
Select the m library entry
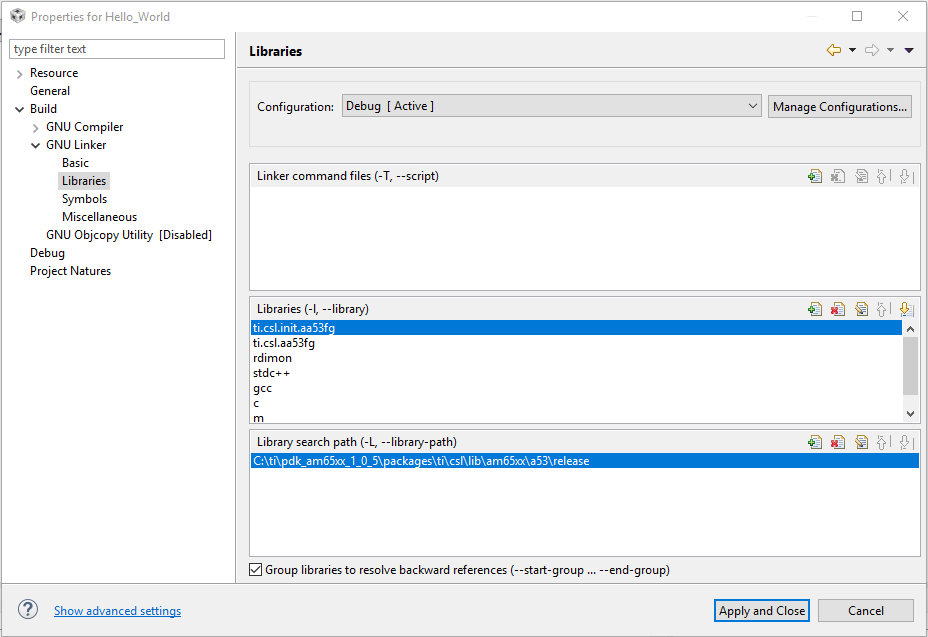tap(576, 417)
